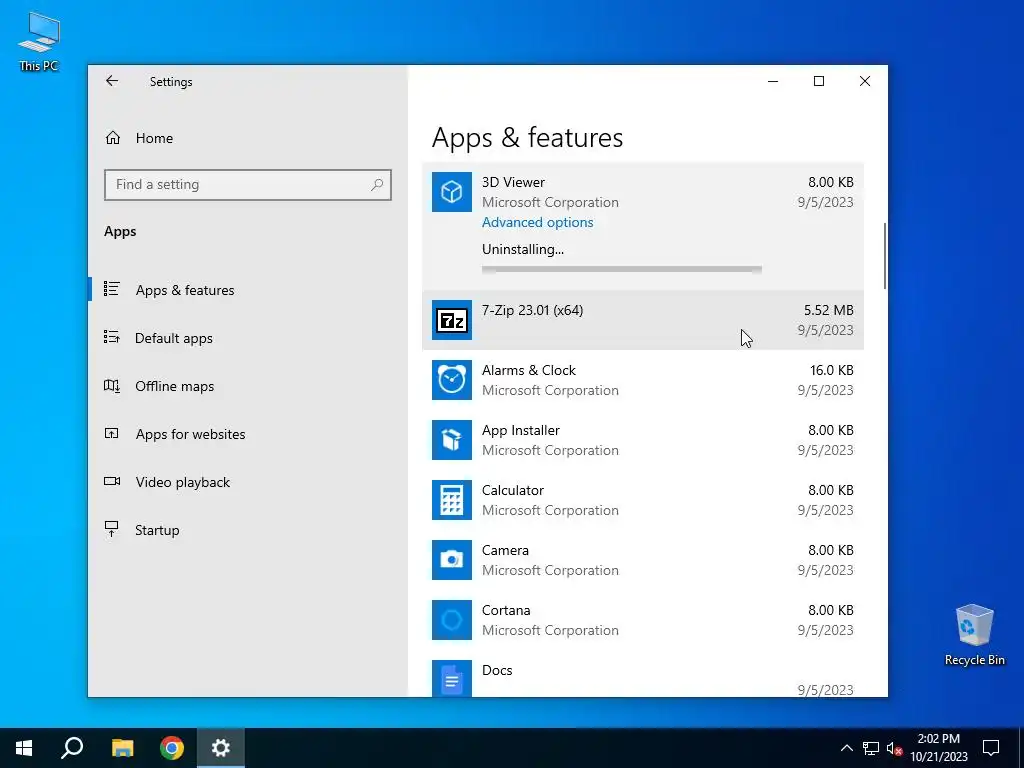Launch Google Chrome from taskbar
This screenshot has width=1024, height=768.
tap(172, 748)
